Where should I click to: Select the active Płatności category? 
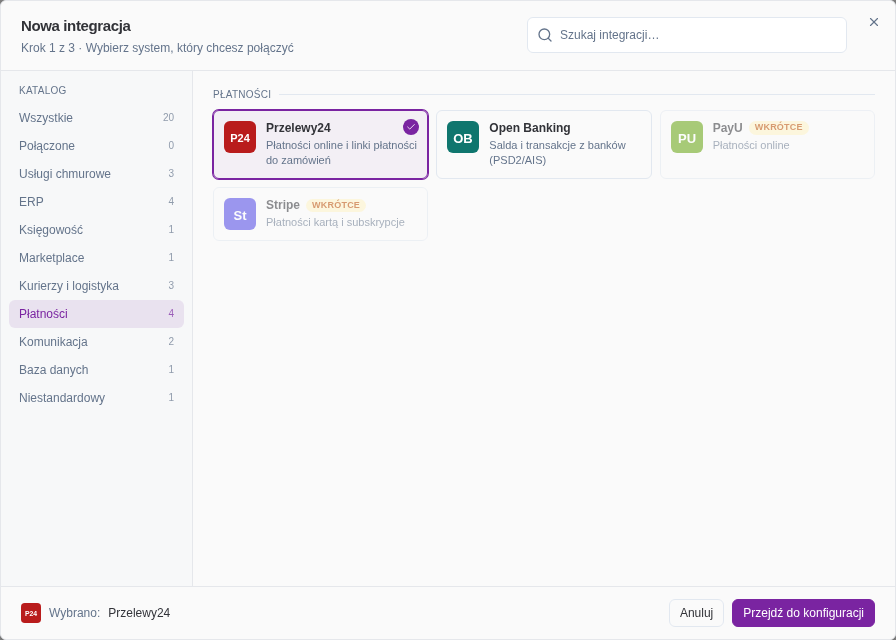[x=97, y=314]
